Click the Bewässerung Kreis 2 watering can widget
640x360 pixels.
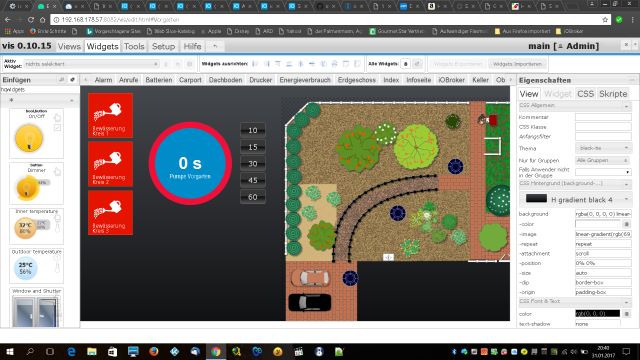[x=110, y=164]
